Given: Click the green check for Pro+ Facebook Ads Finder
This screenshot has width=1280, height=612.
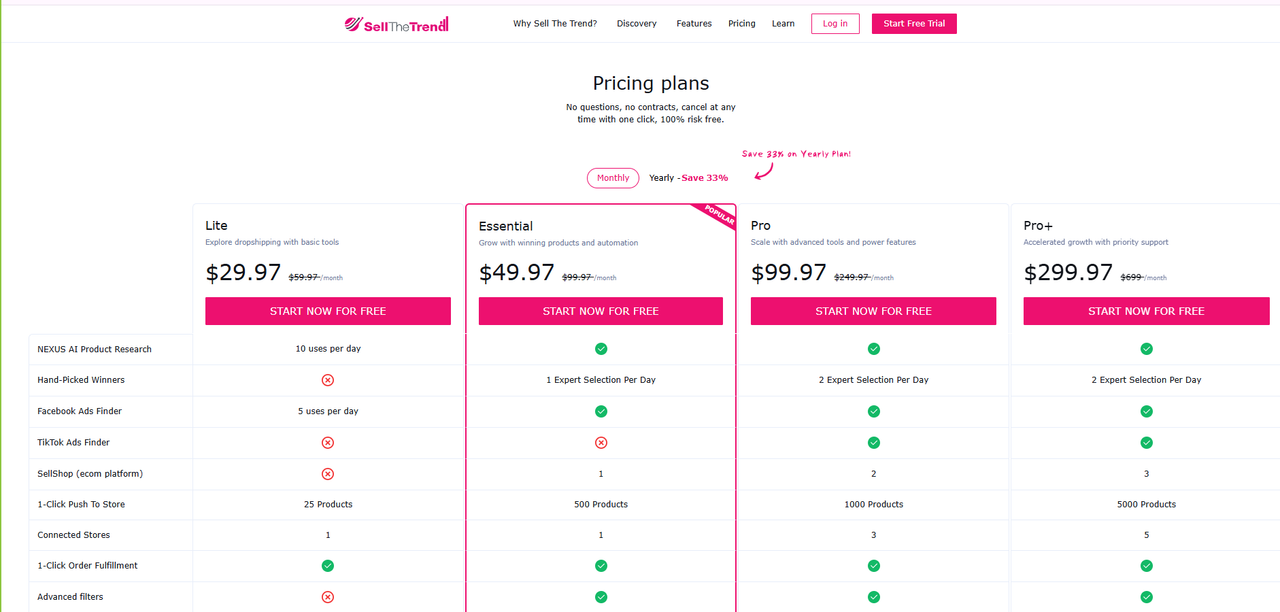Looking at the screenshot, I should click(x=1147, y=411).
